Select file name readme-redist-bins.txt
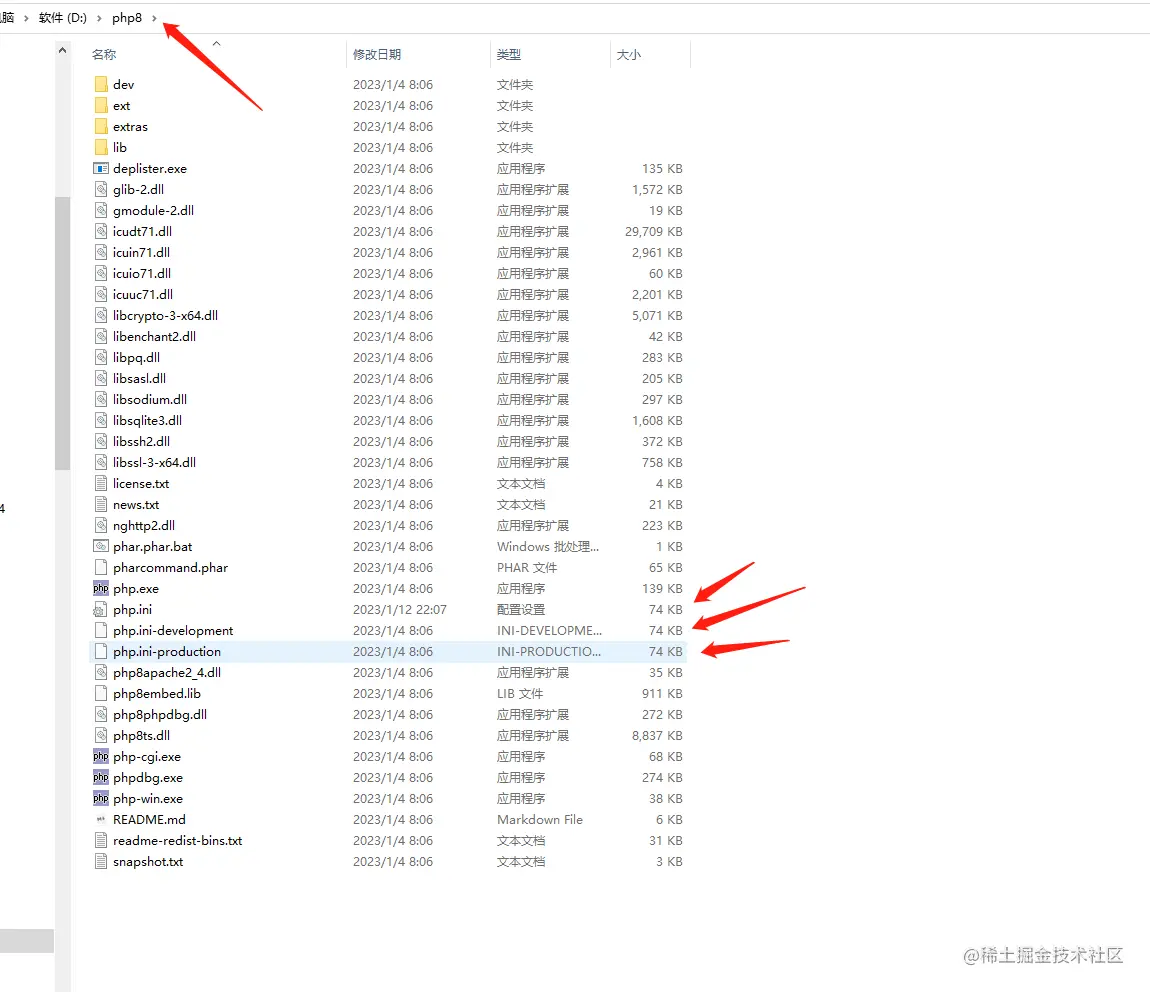This screenshot has width=1150, height=992. click(177, 840)
